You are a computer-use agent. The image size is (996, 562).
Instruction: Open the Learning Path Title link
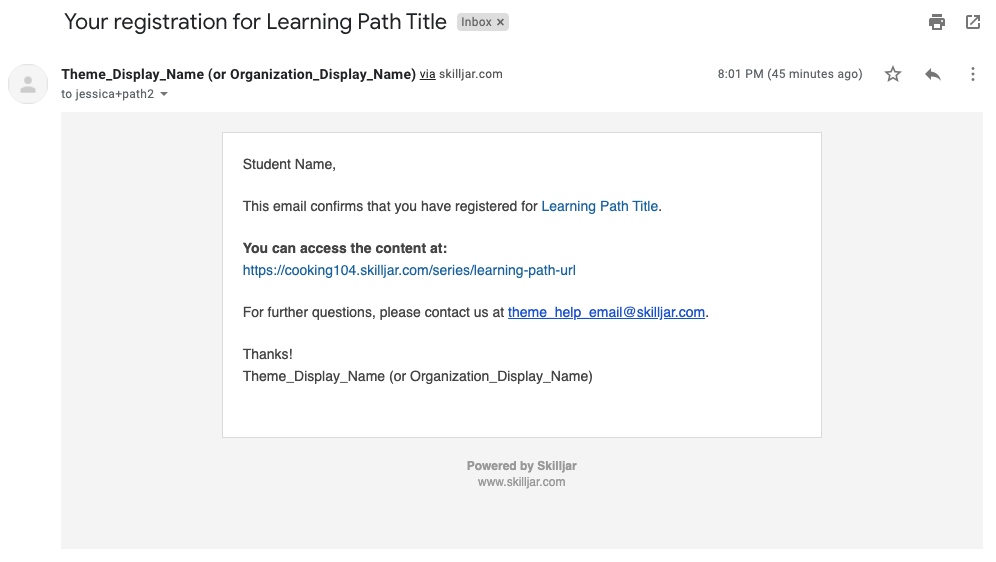click(599, 206)
